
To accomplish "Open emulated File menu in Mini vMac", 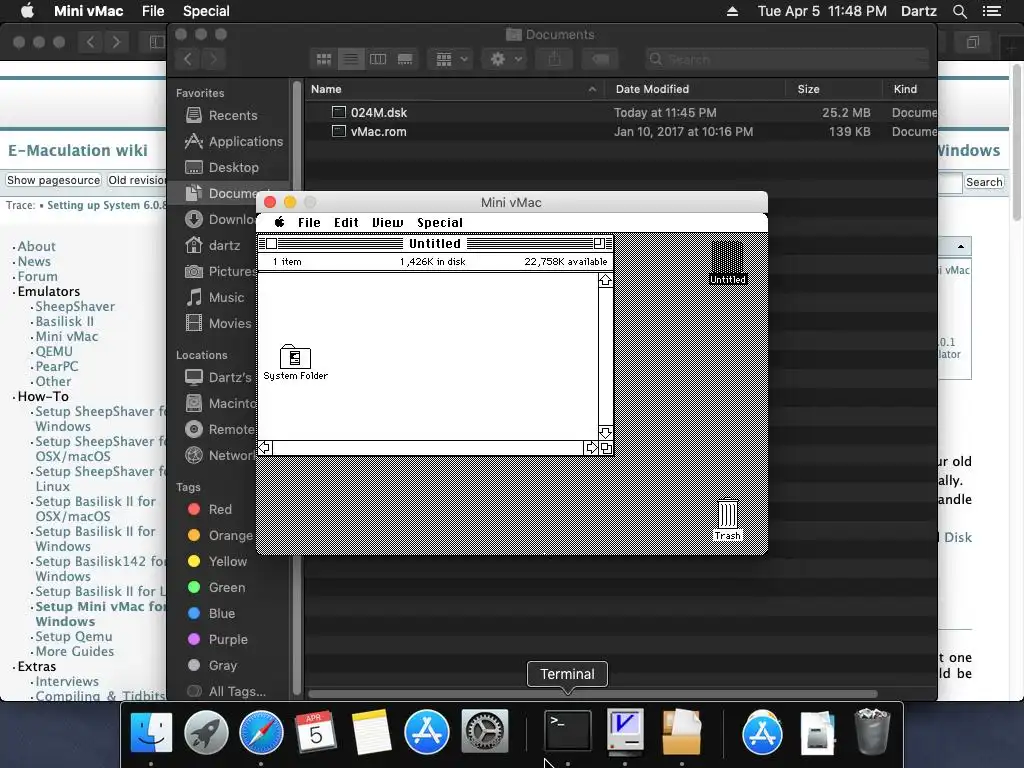I will (309, 223).
